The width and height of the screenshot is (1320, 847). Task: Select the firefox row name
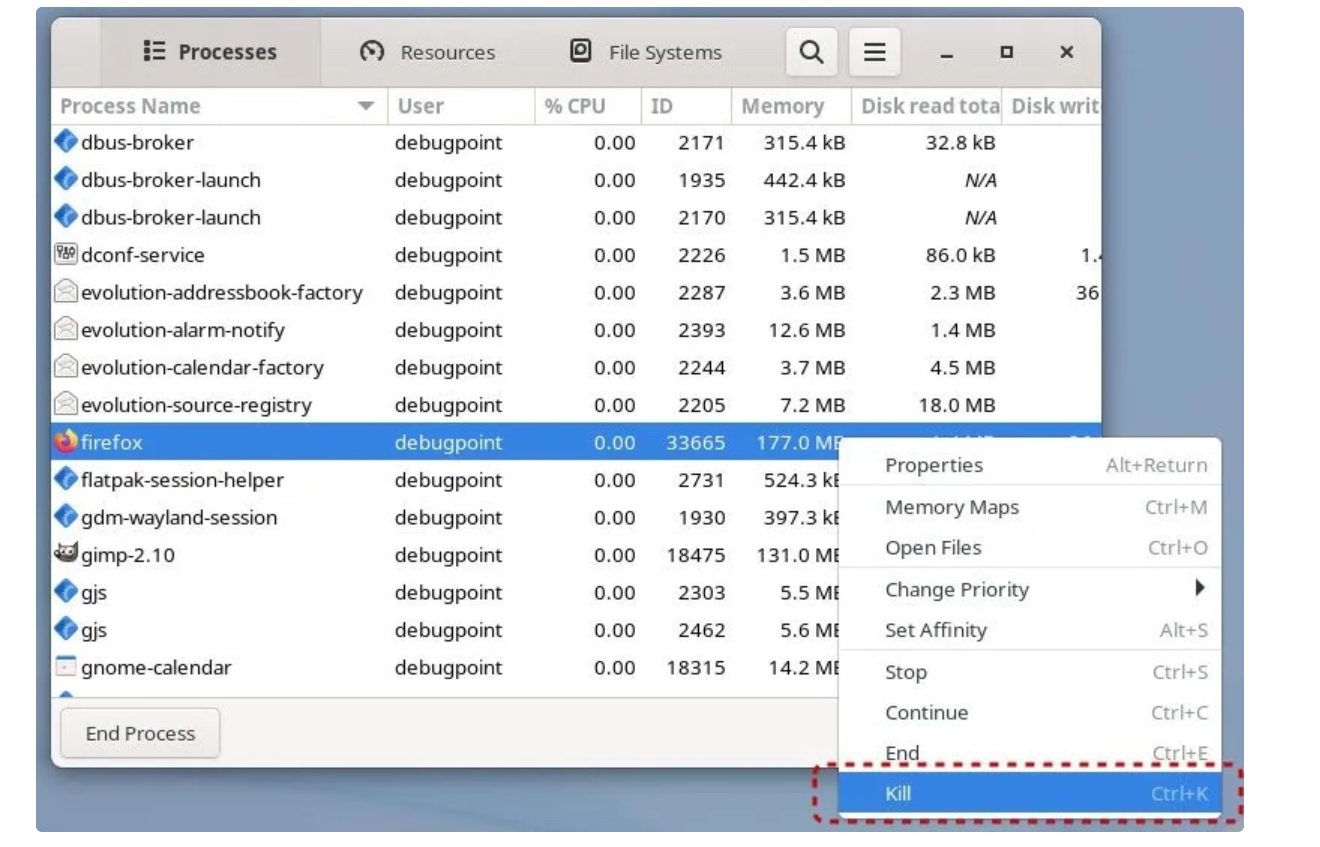[x=112, y=442]
